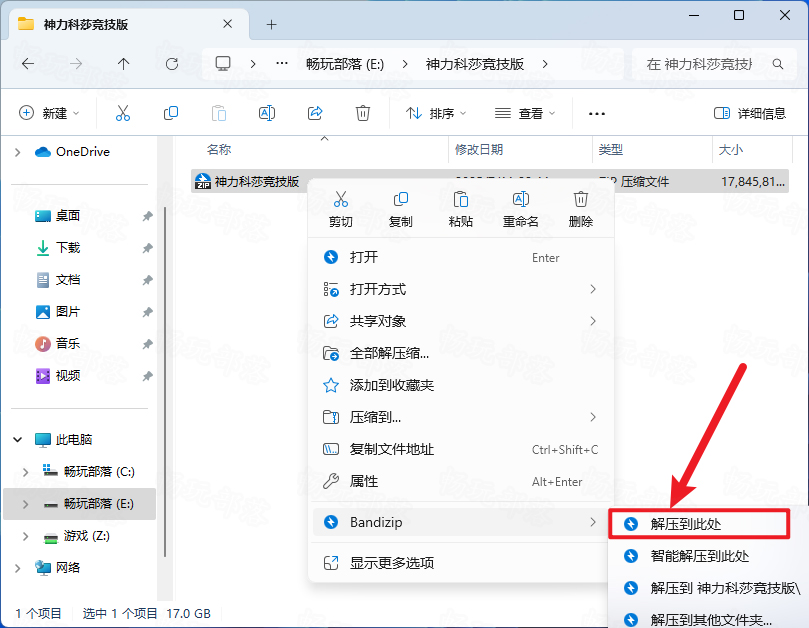The width and height of the screenshot is (809, 628).
Task: Click the pin icon beside 视频
Action: (148, 376)
